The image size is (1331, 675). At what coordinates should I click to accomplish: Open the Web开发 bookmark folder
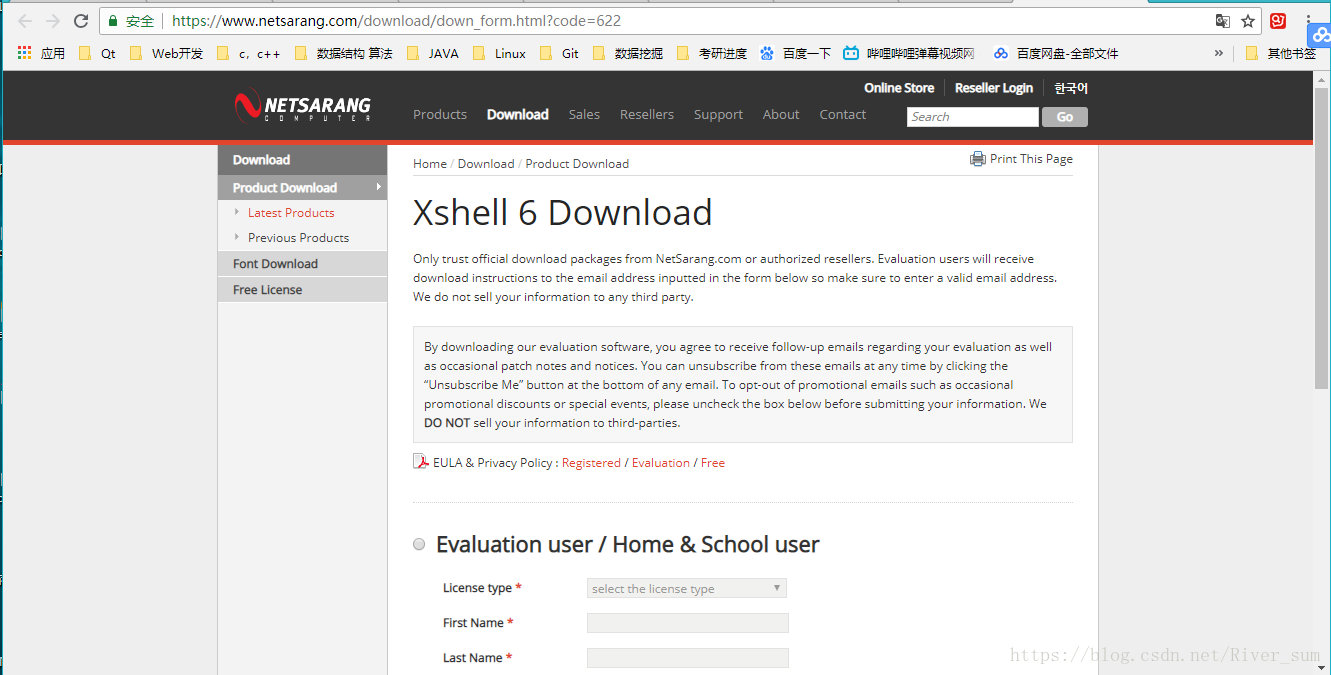coord(166,53)
